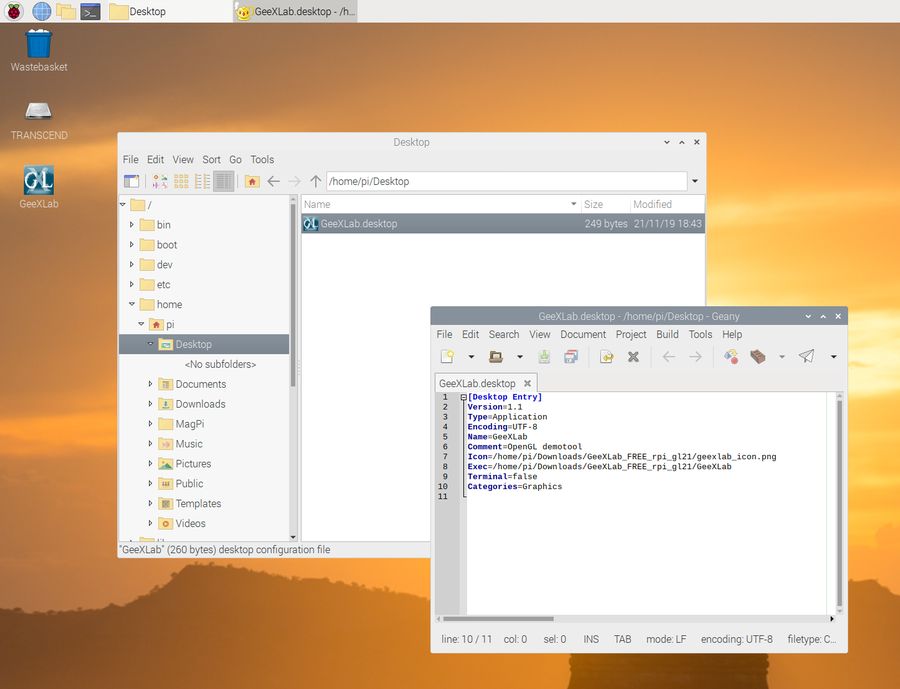Click the encoding: UTF-8 status bar entry

[x=736, y=639]
